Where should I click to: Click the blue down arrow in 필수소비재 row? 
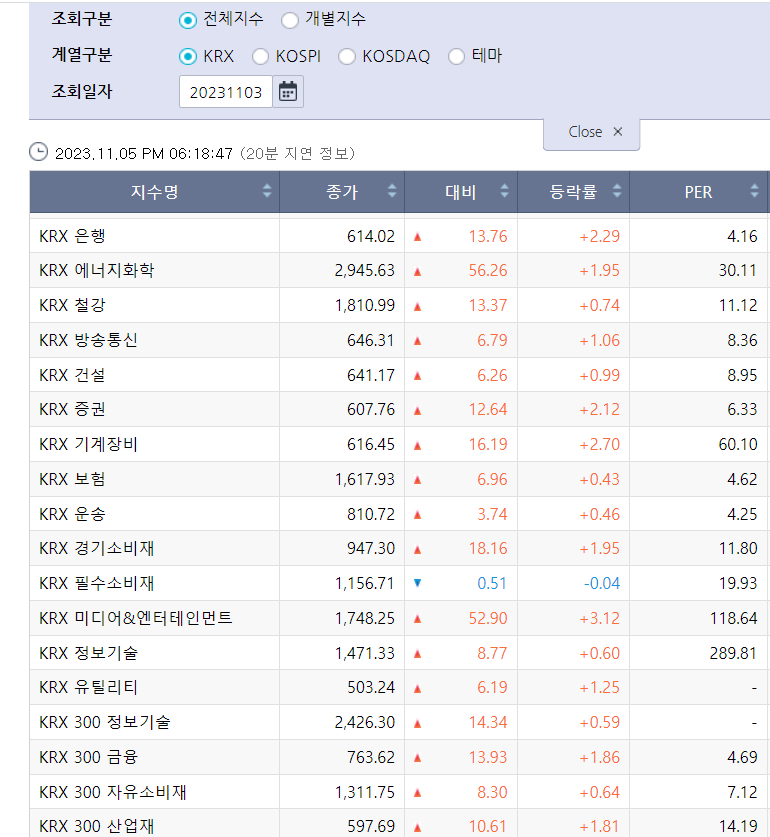tap(418, 583)
